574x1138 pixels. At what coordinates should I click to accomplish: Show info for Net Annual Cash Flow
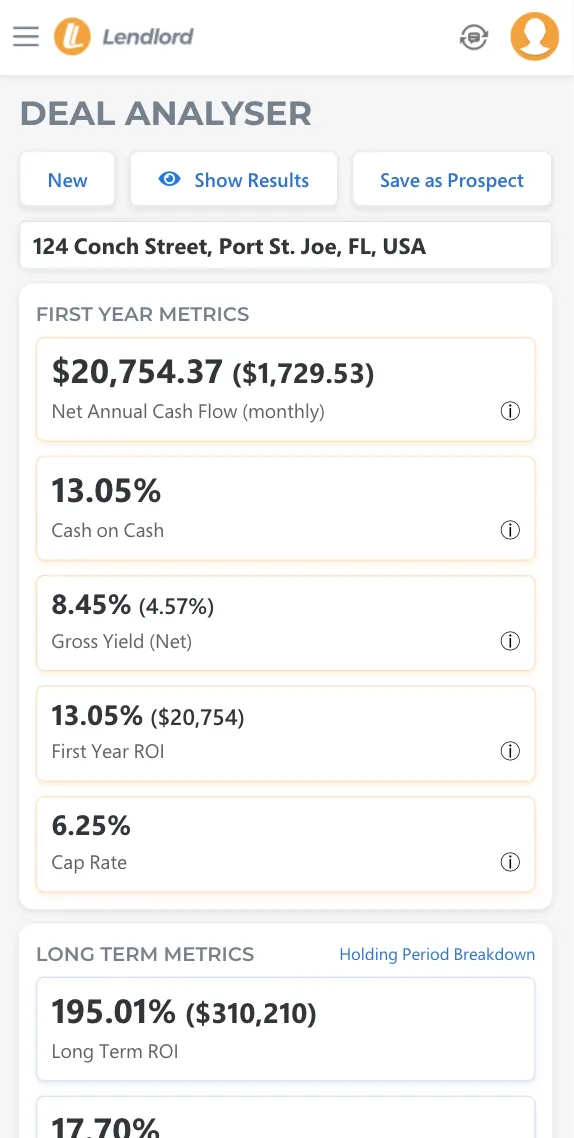(510, 412)
